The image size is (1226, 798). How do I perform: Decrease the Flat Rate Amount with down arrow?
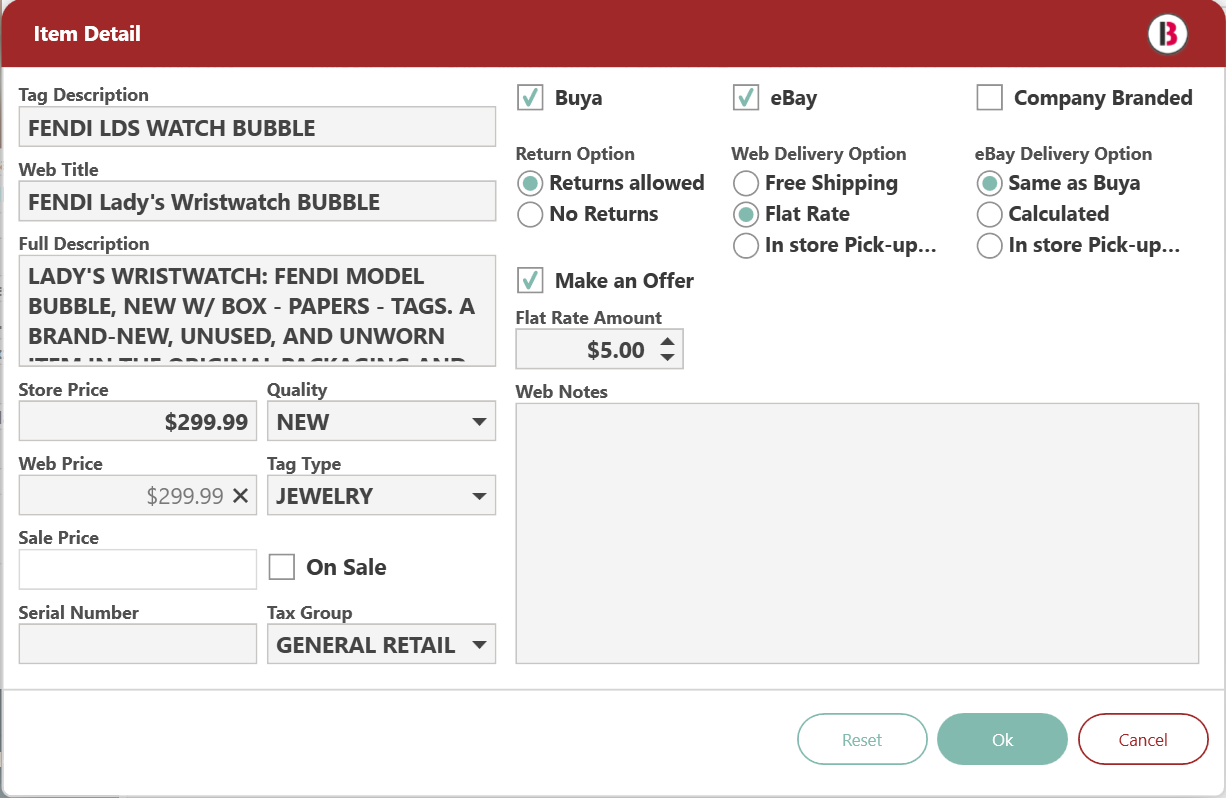pos(667,358)
